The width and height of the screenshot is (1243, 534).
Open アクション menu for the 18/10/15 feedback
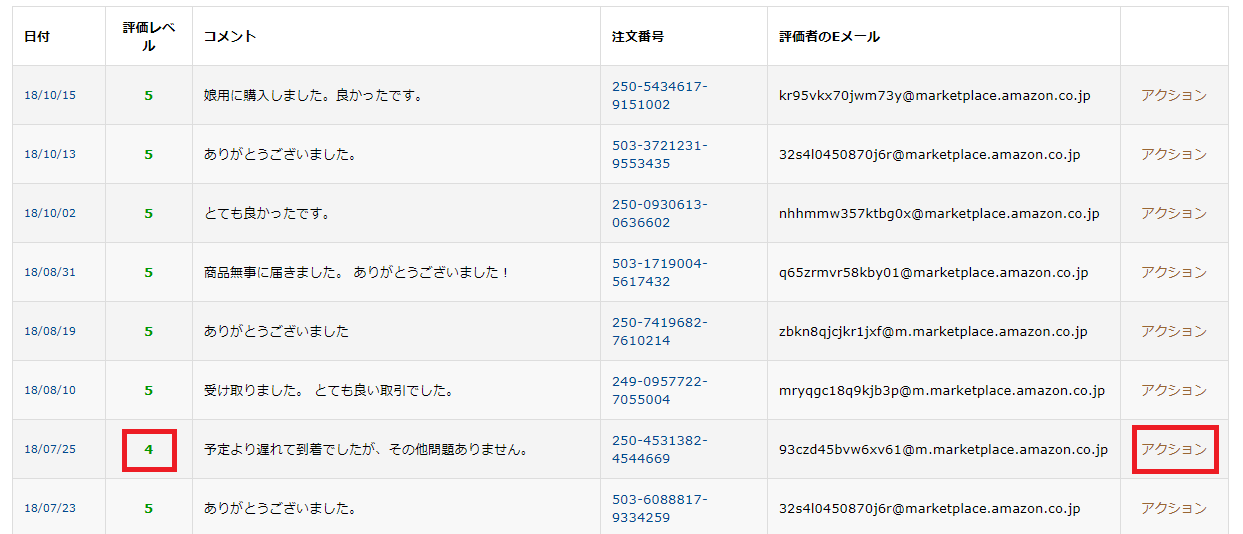pyautogui.click(x=1174, y=96)
